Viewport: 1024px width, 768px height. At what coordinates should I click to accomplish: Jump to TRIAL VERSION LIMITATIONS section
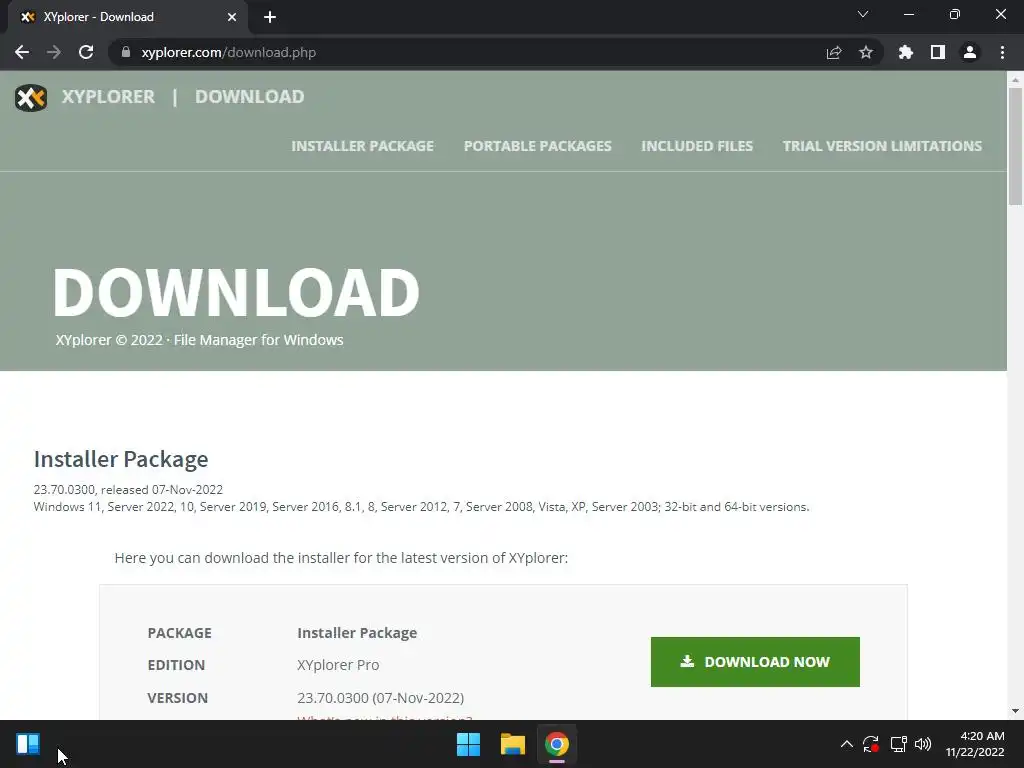point(882,146)
